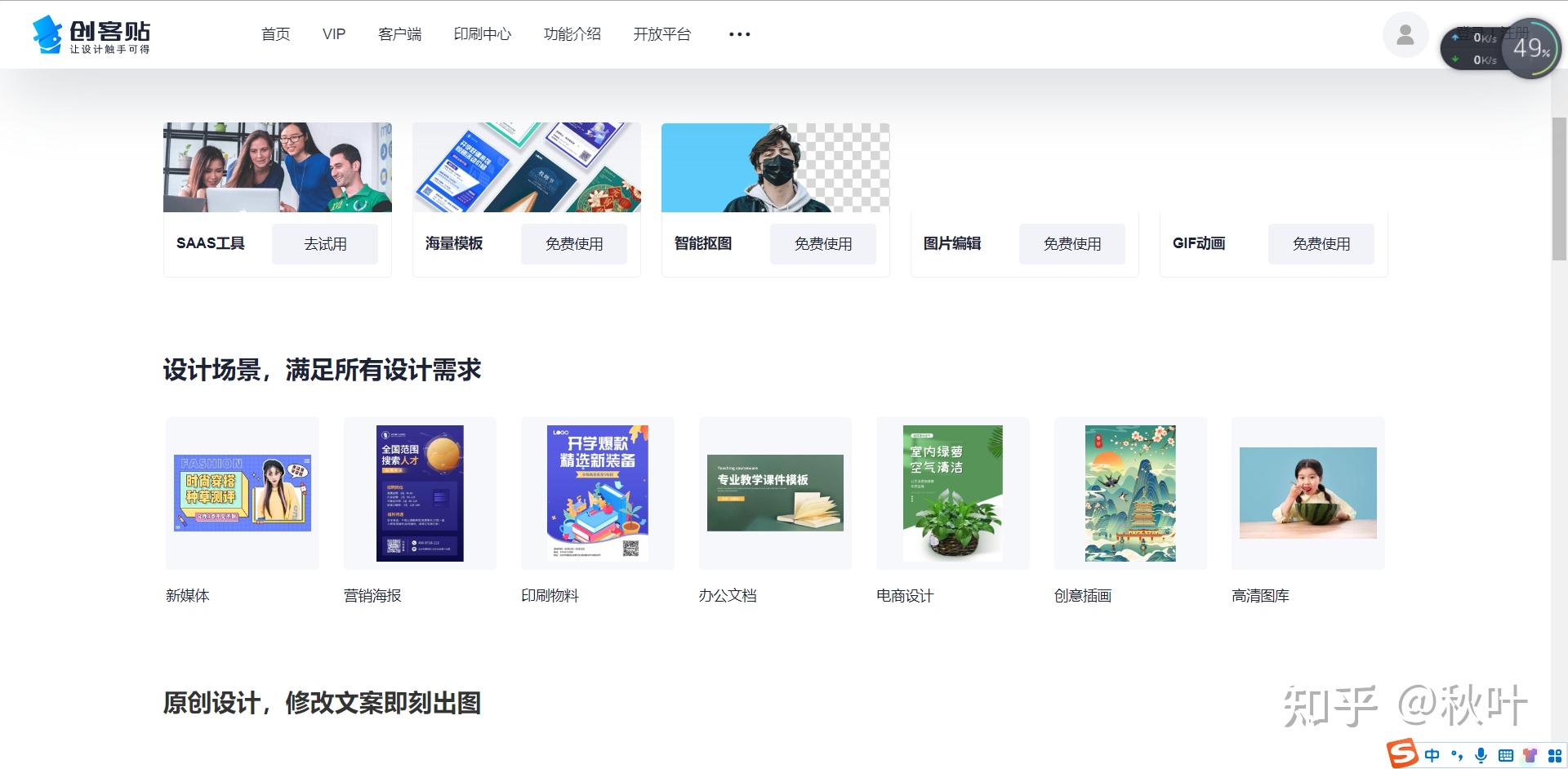Toggle the punctuation mode icon in the IME bar
The image size is (1568, 769).
click(x=1457, y=756)
